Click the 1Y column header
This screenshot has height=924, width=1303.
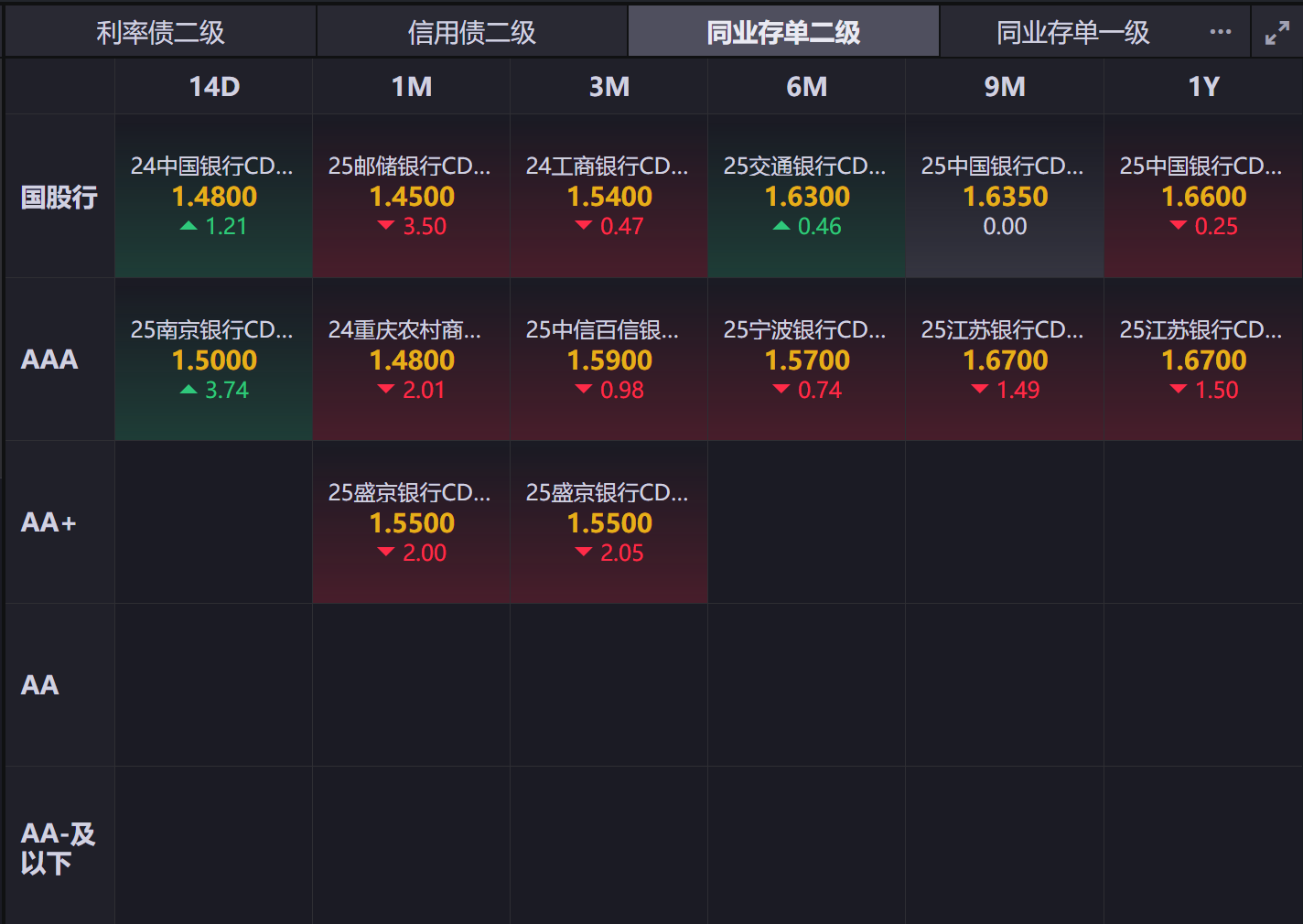[1203, 87]
